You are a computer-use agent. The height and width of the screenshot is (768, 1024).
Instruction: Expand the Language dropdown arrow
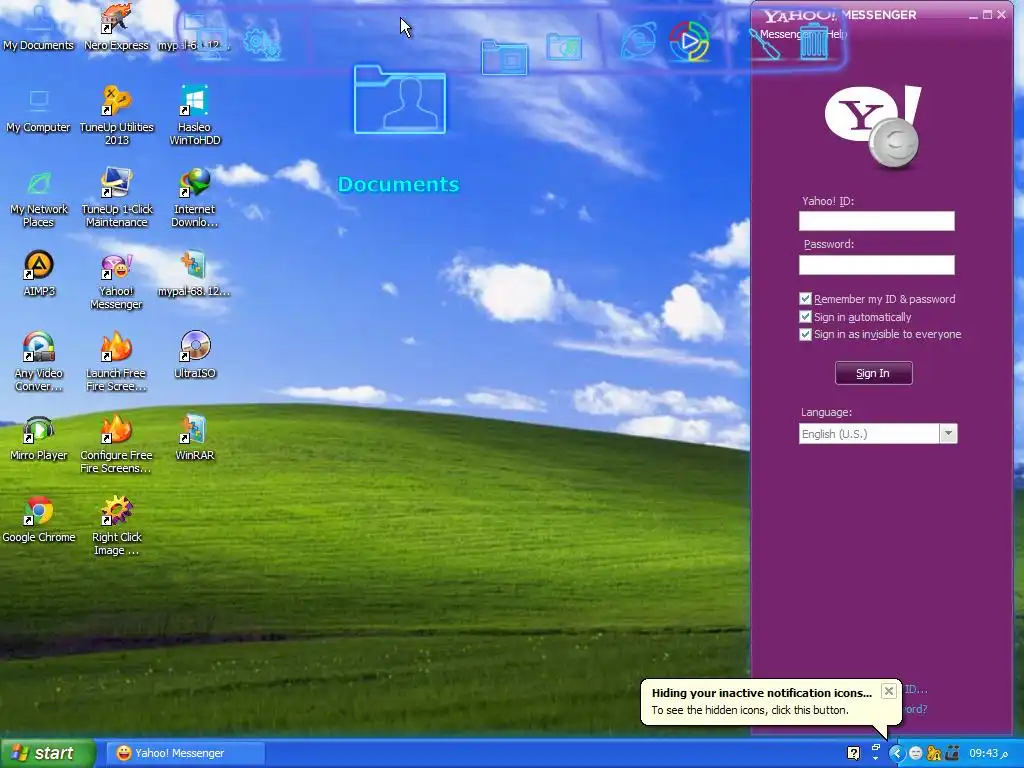tap(948, 434)
